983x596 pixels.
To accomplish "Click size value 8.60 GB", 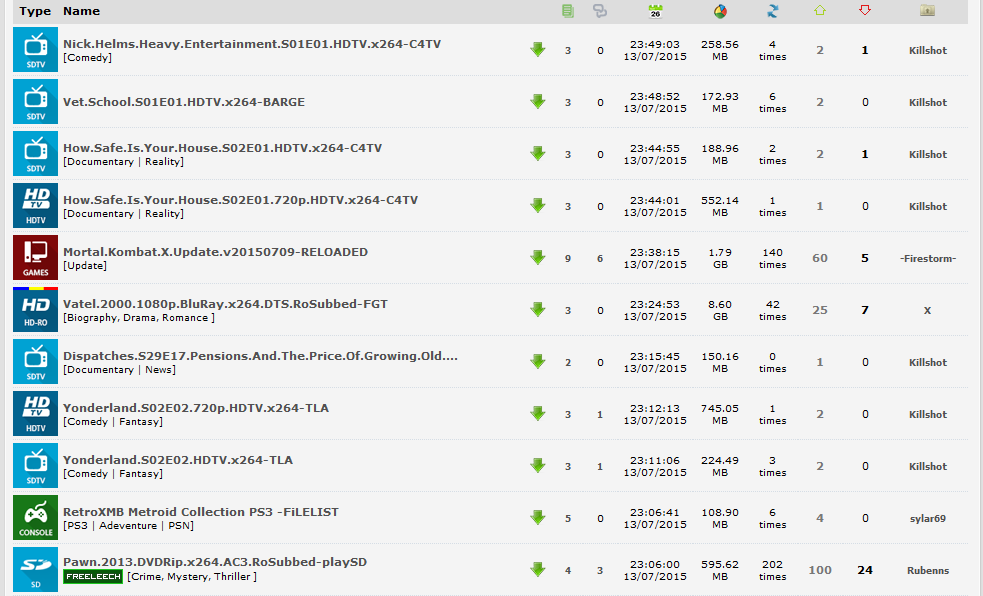I will 720,310.
